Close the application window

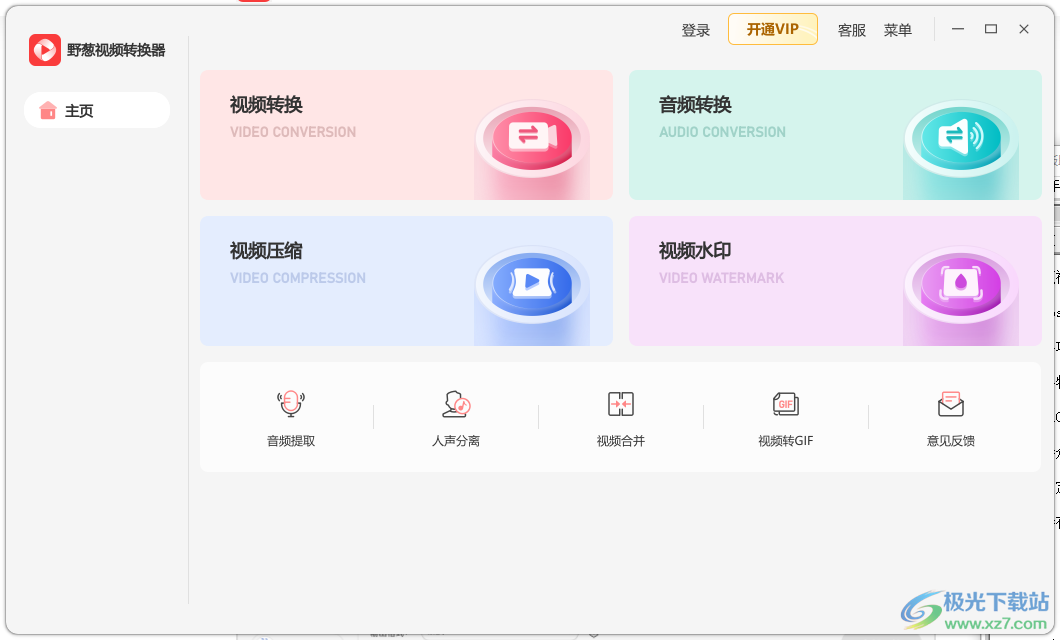[x=1024, y=29]
